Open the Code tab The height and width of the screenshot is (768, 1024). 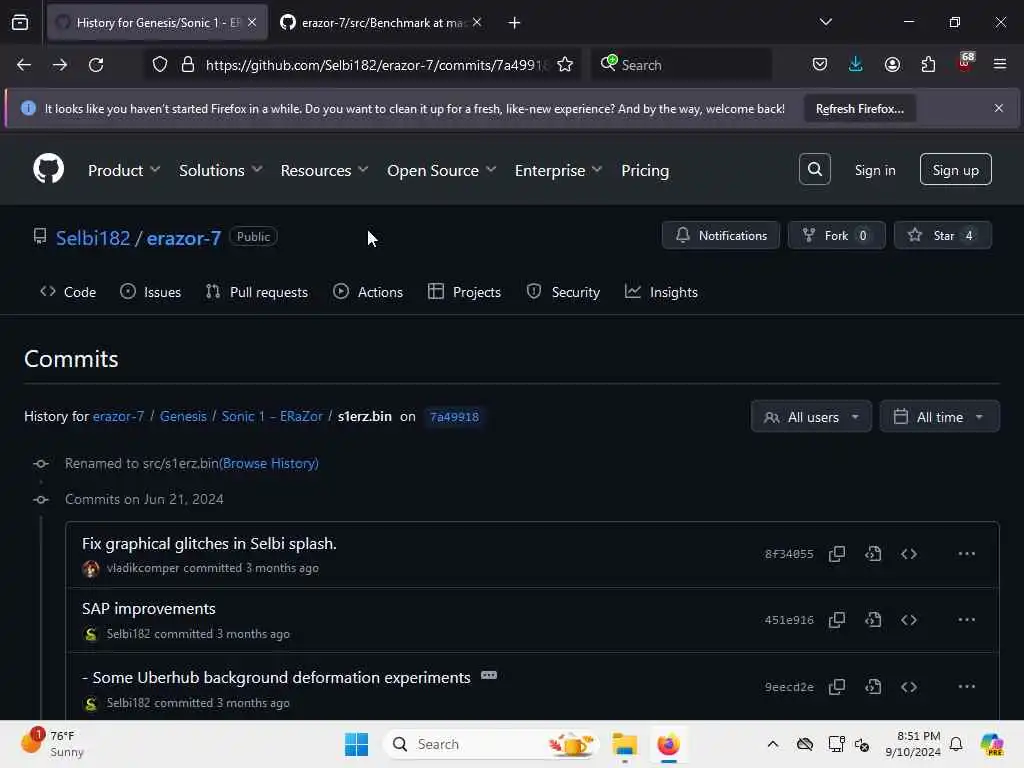click(x=68, y=292)
